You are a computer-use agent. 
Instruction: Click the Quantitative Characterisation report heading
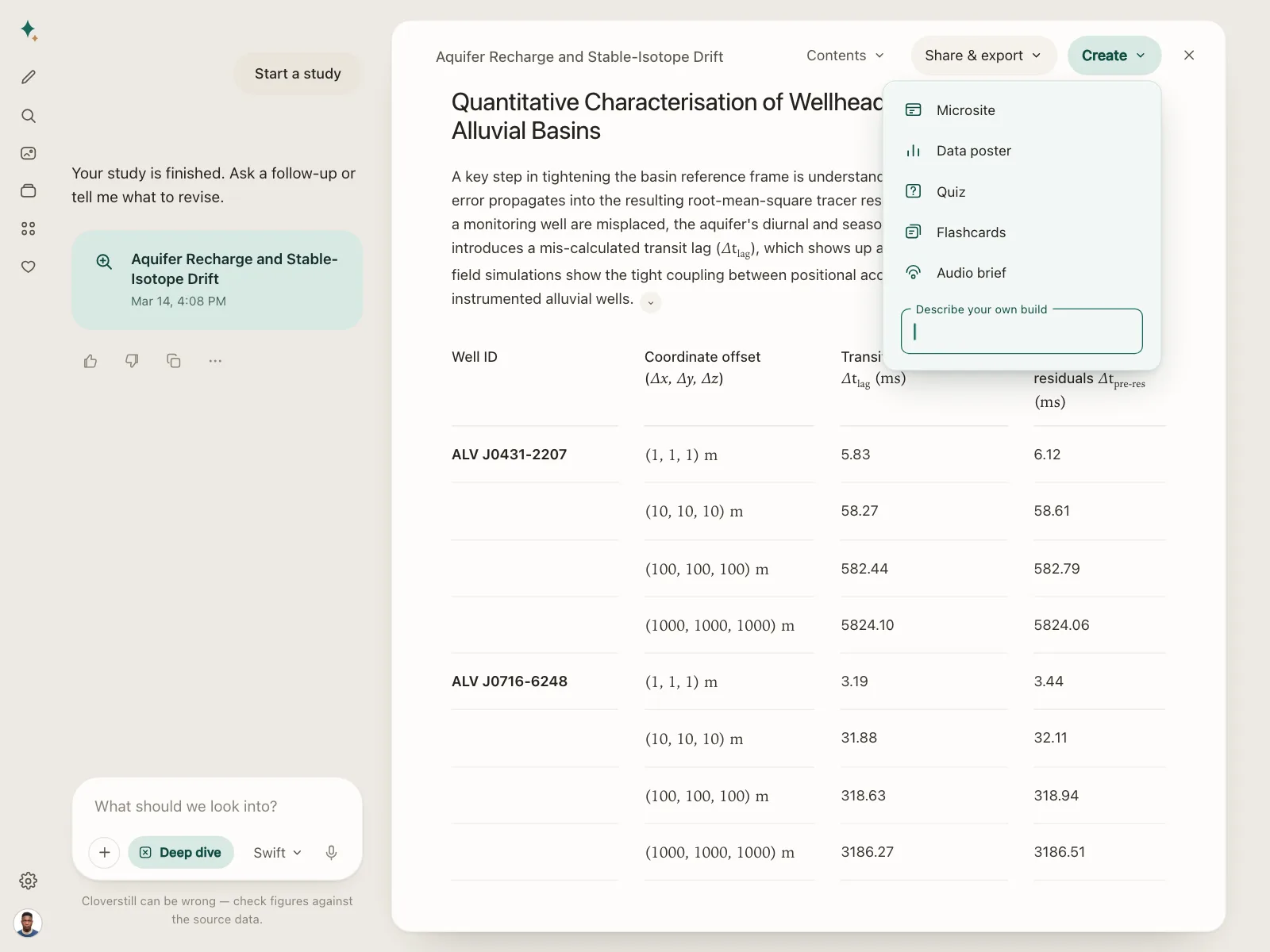pyautogui.click(x=667, y=116)
